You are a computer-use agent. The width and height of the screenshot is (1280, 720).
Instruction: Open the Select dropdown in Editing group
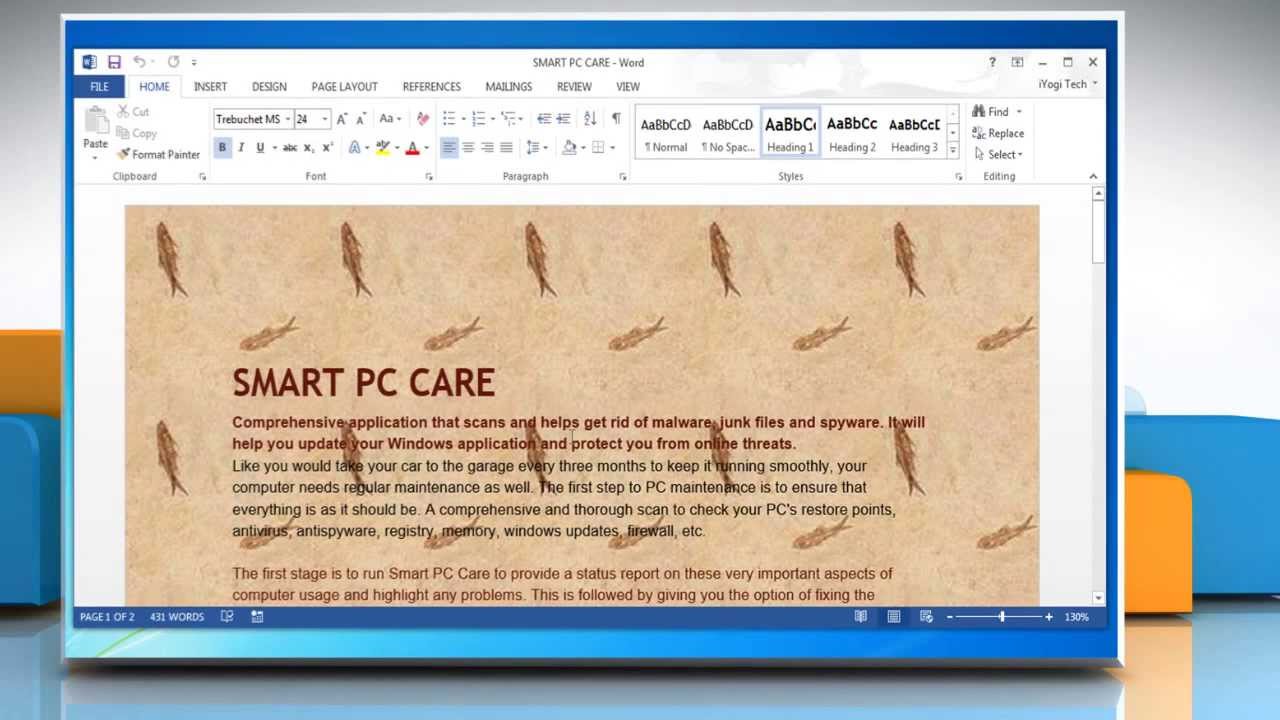pyautogui.click(x=998, y=154)
